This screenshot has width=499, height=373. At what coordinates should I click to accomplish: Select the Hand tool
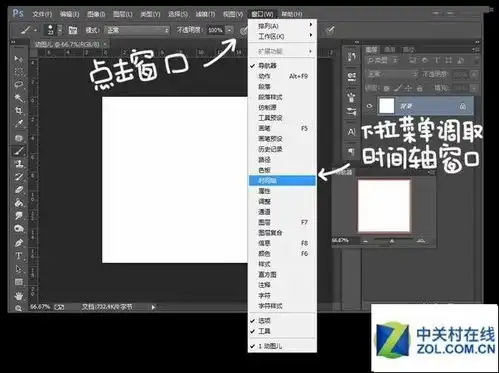18,296
